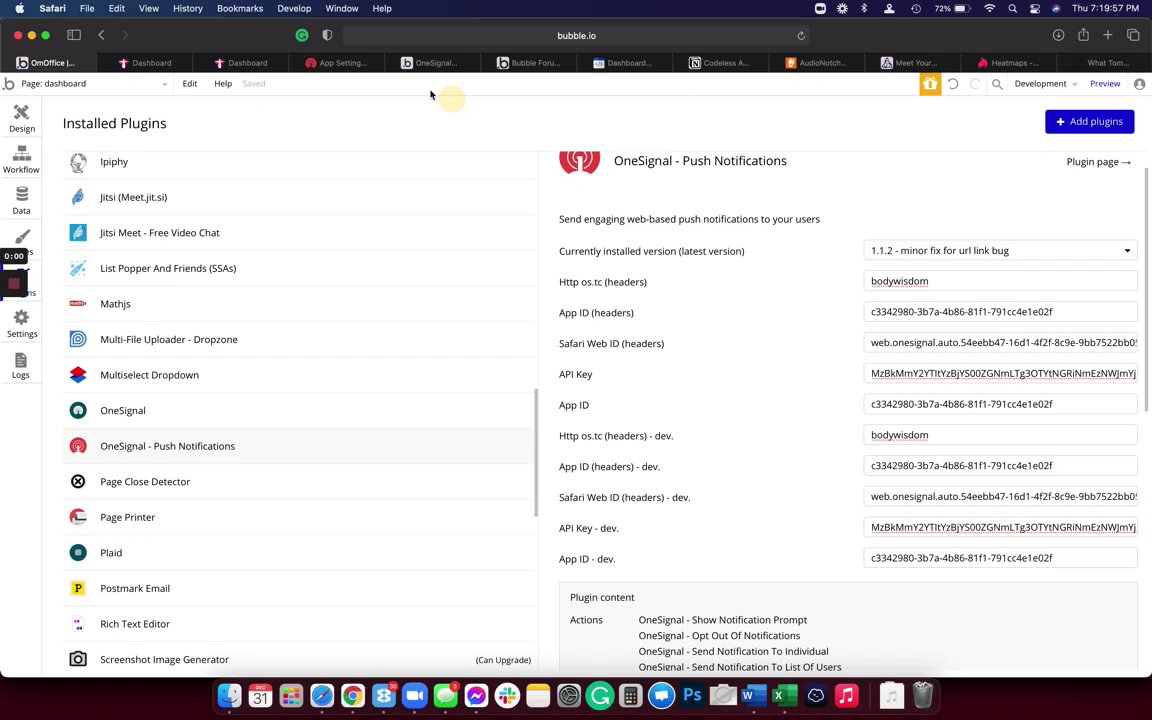Show Safari tab overview icon
The height and width of the screenshot is (720, 1152).
pyautogui.click(x=1133, y=35)
